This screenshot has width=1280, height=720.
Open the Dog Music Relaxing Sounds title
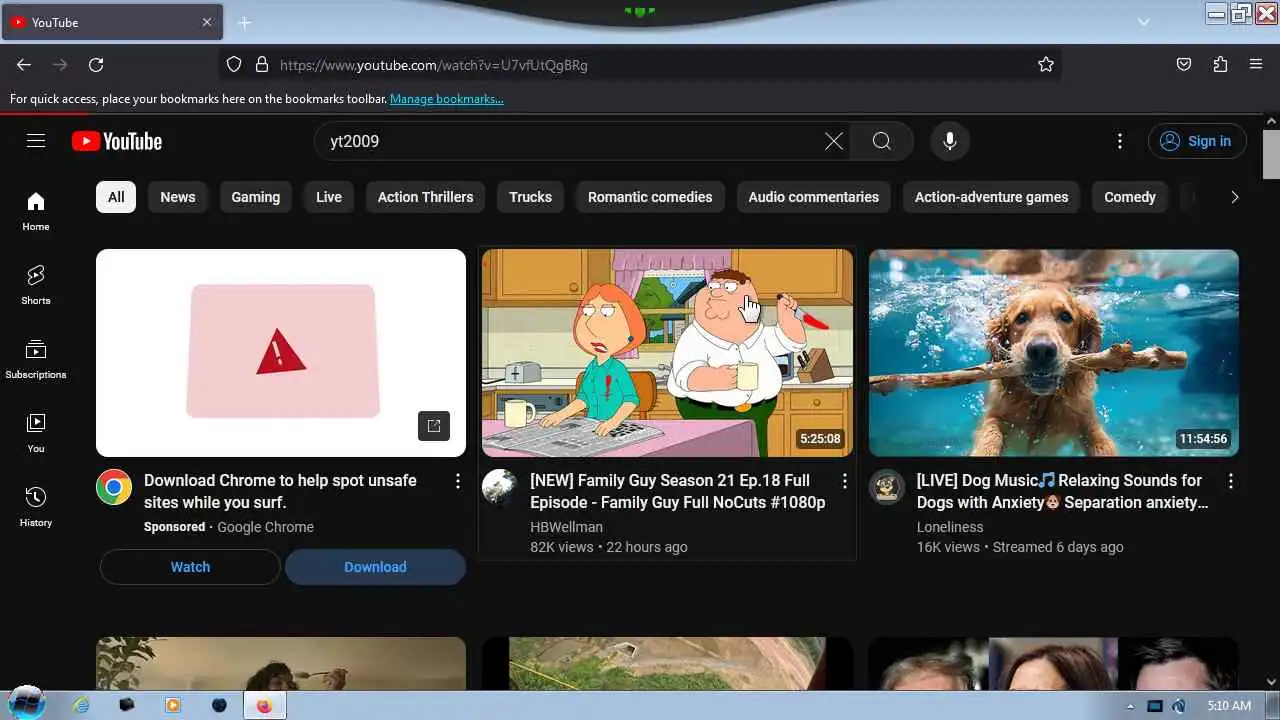pos(1063,491)
